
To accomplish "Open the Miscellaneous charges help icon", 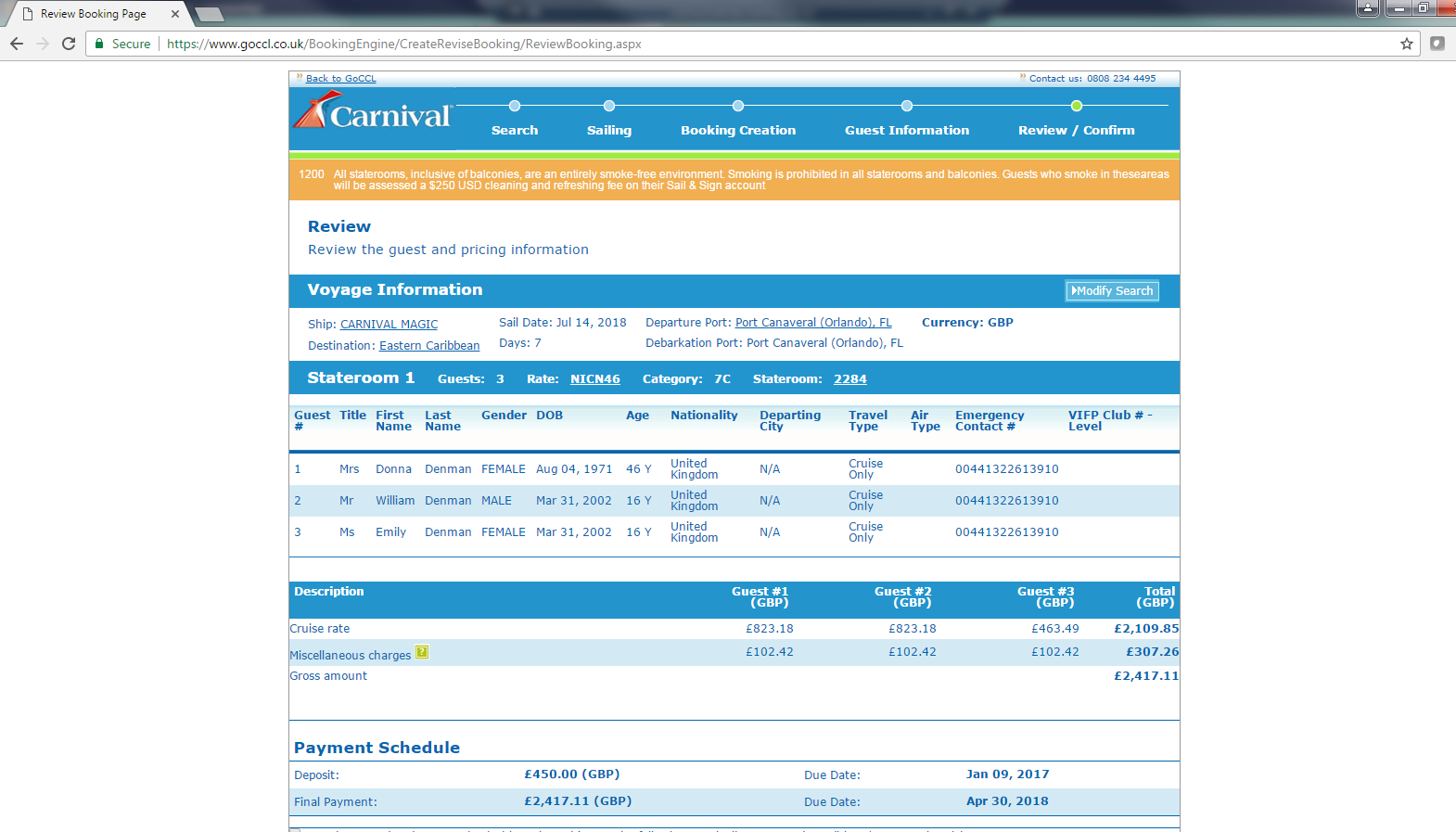I will 422,652.
